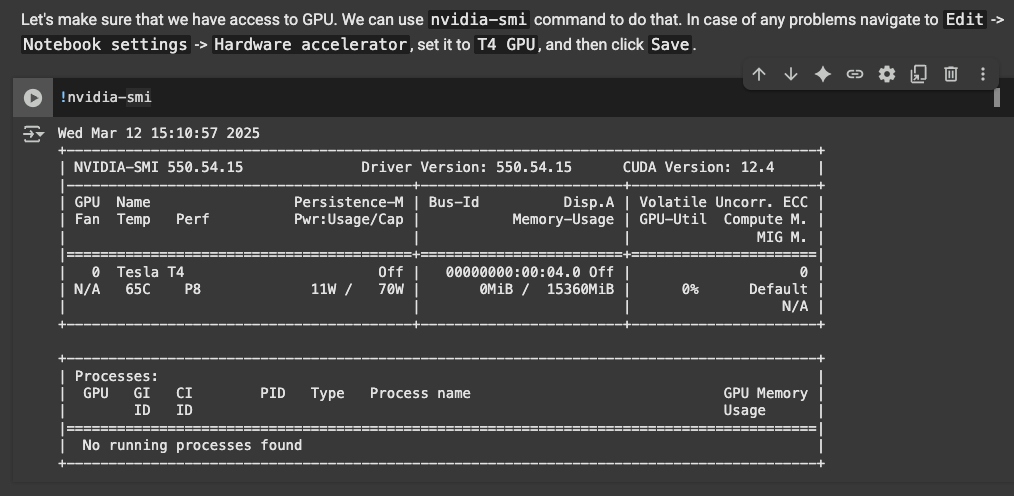Click 'CUDA Version: 12.4' text
Image resolution: width=1014 pixels, height=496 pixels.
(698, 167)
